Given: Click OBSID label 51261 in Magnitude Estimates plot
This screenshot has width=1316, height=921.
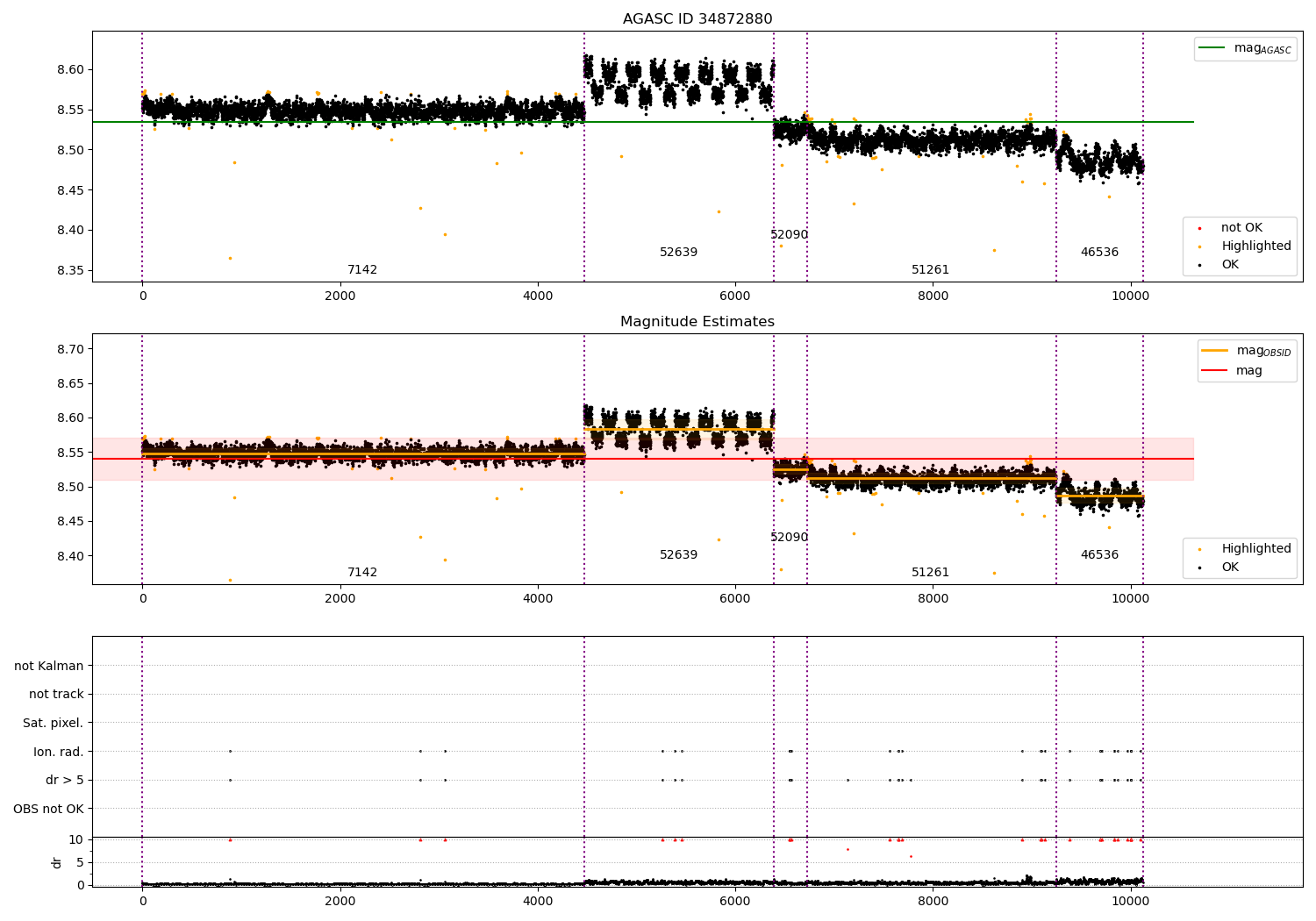Looking at the screenshot, I should click(x=930, y=573).
